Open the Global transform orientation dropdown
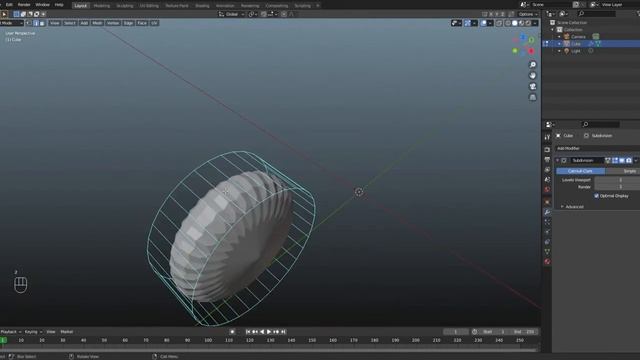Viewport: 640px width, 360px height. pyautogui.click(x=231, y=14)
